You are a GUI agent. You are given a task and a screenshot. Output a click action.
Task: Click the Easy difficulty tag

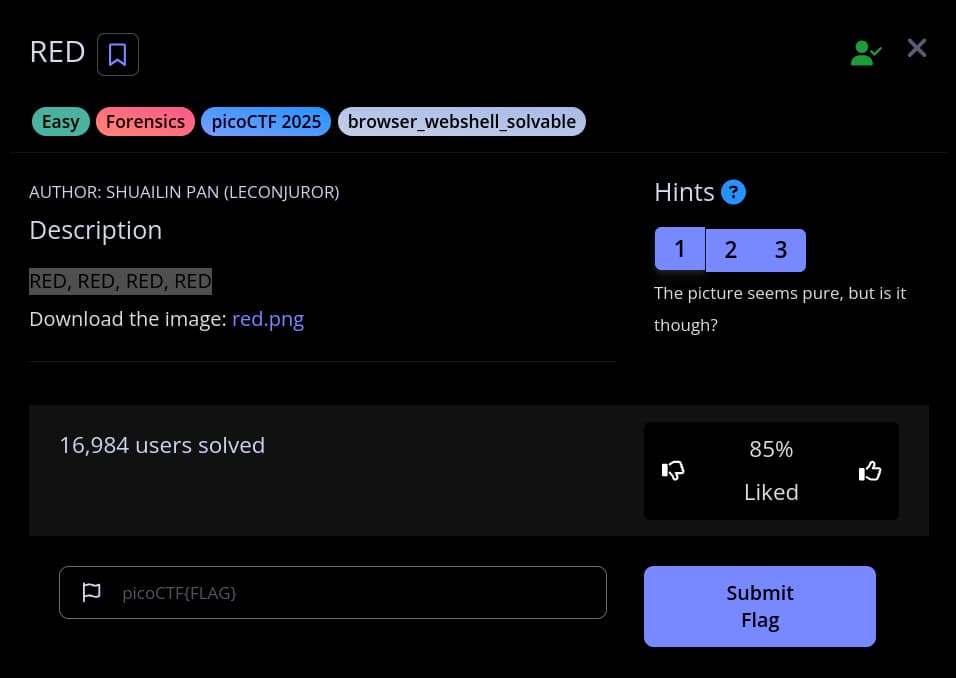(61, 122)
